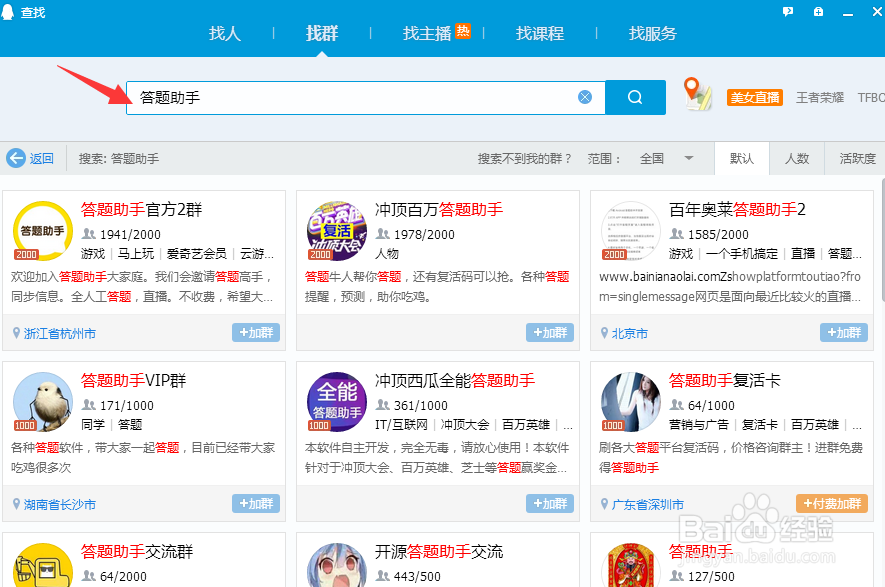Click location pin icon for 浙江省杭州市
The image size is (885, 587).
(16, 333)
